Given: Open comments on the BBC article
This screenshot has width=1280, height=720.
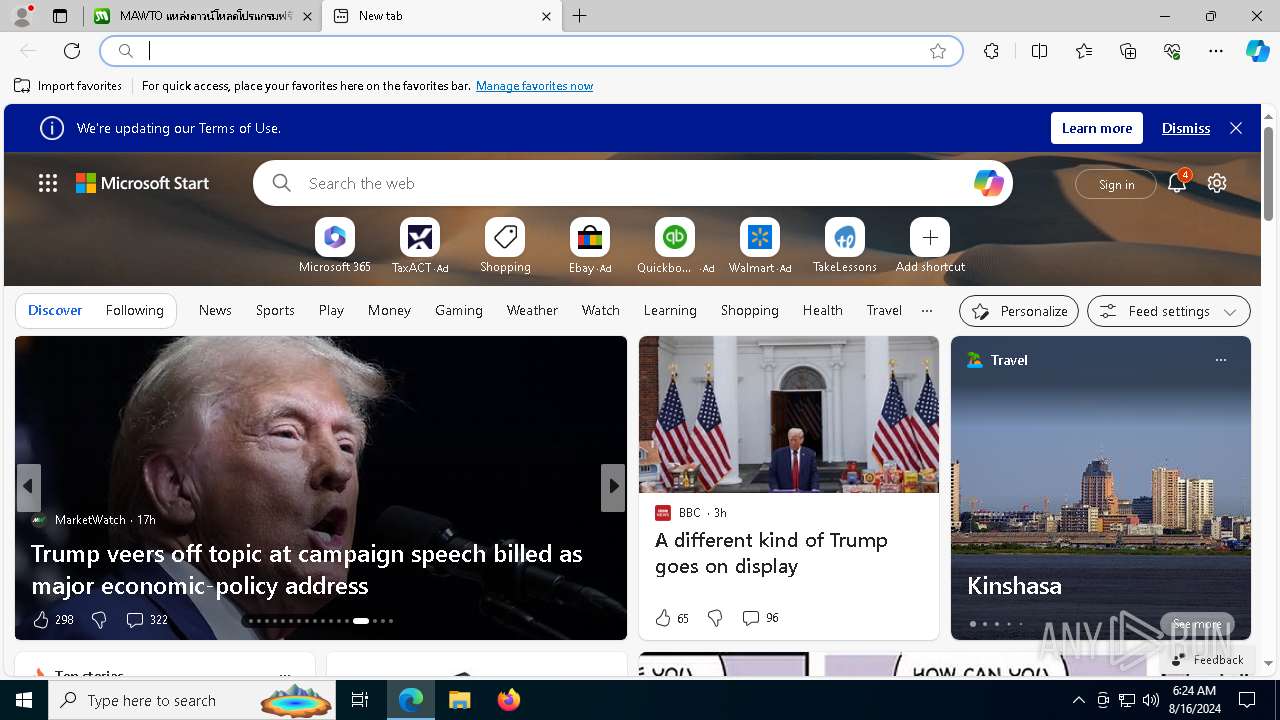Looking at the screenshot, I should (760, 618).
